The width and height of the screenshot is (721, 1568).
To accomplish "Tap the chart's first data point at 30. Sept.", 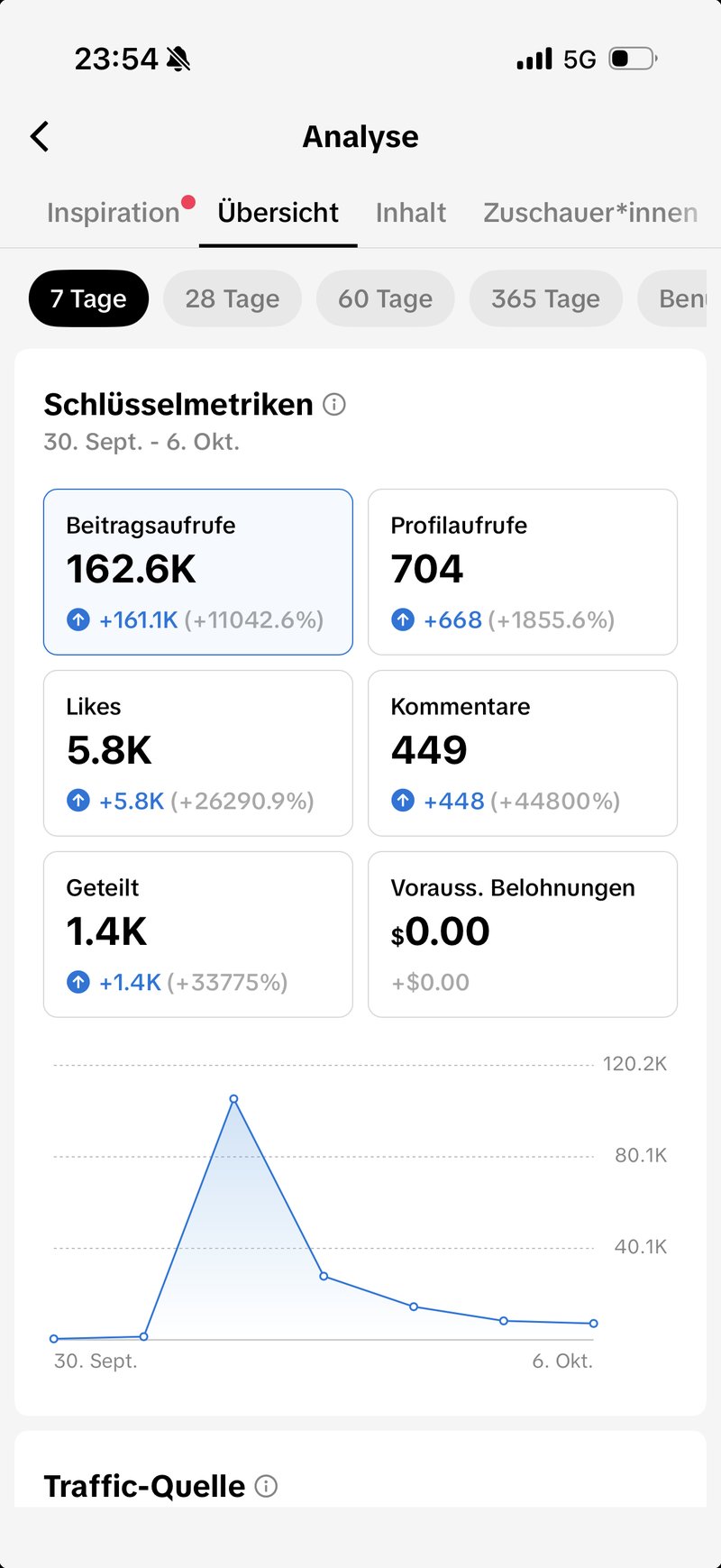I will pos(54,1339).
